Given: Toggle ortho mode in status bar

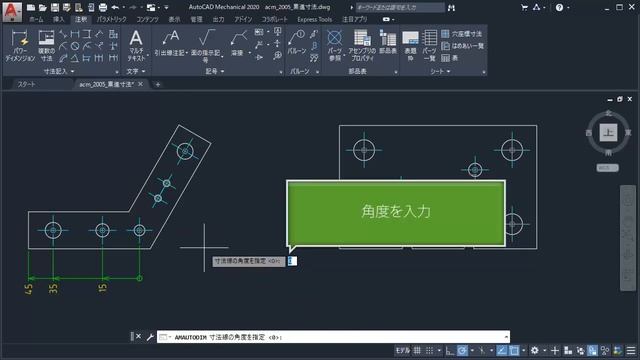Looking at the screenshot, I should [x=450, y=350].
